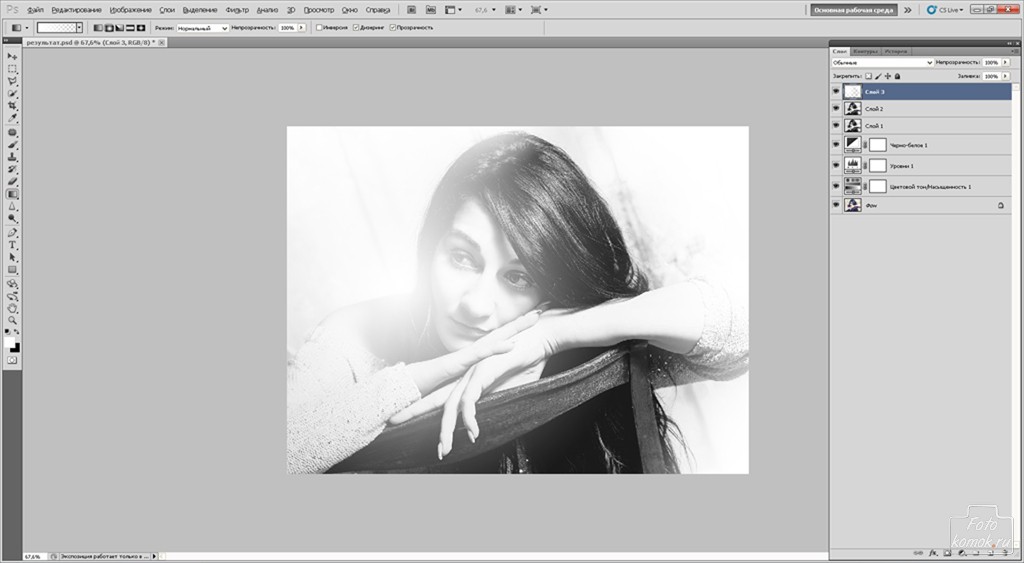
Task: Switch to the Контуры tab
Action: pyautogui.click(x=866, y=51)
